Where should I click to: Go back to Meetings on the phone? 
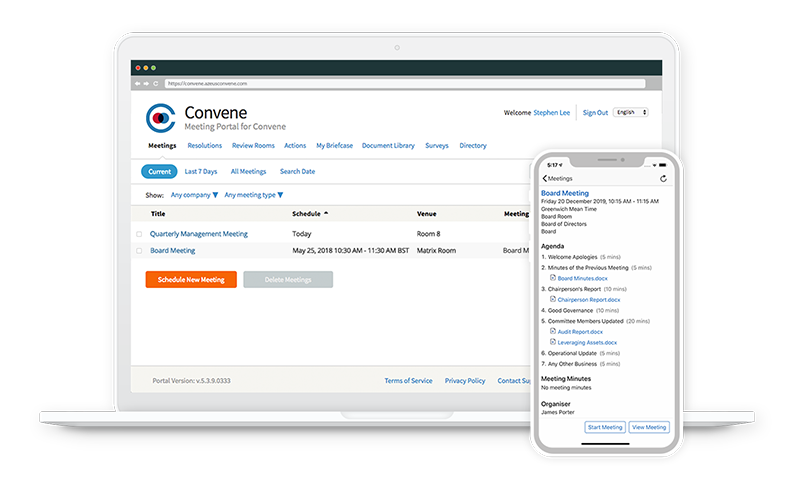557,178
